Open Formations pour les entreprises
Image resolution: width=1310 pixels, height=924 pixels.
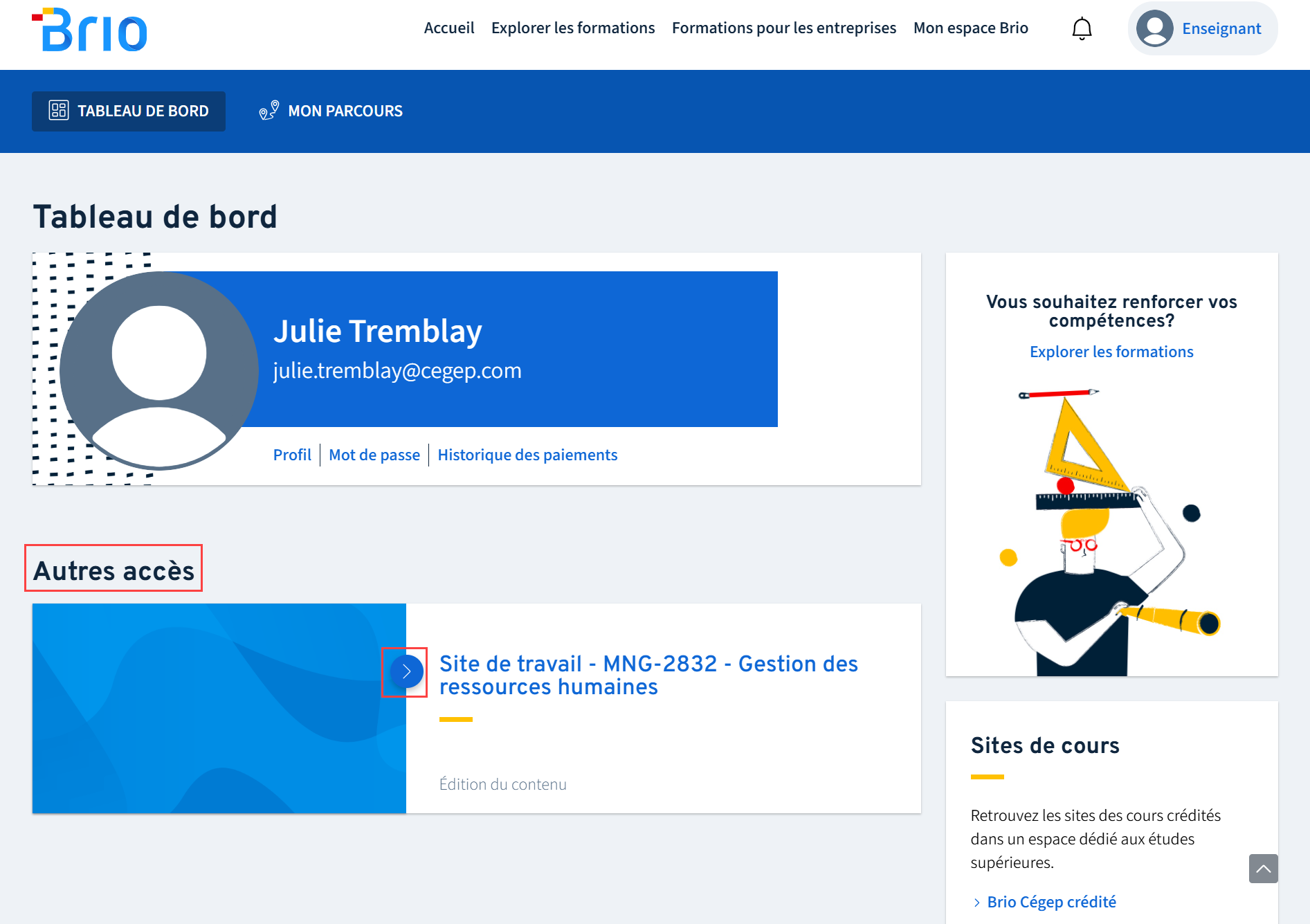tap(784, 28)
